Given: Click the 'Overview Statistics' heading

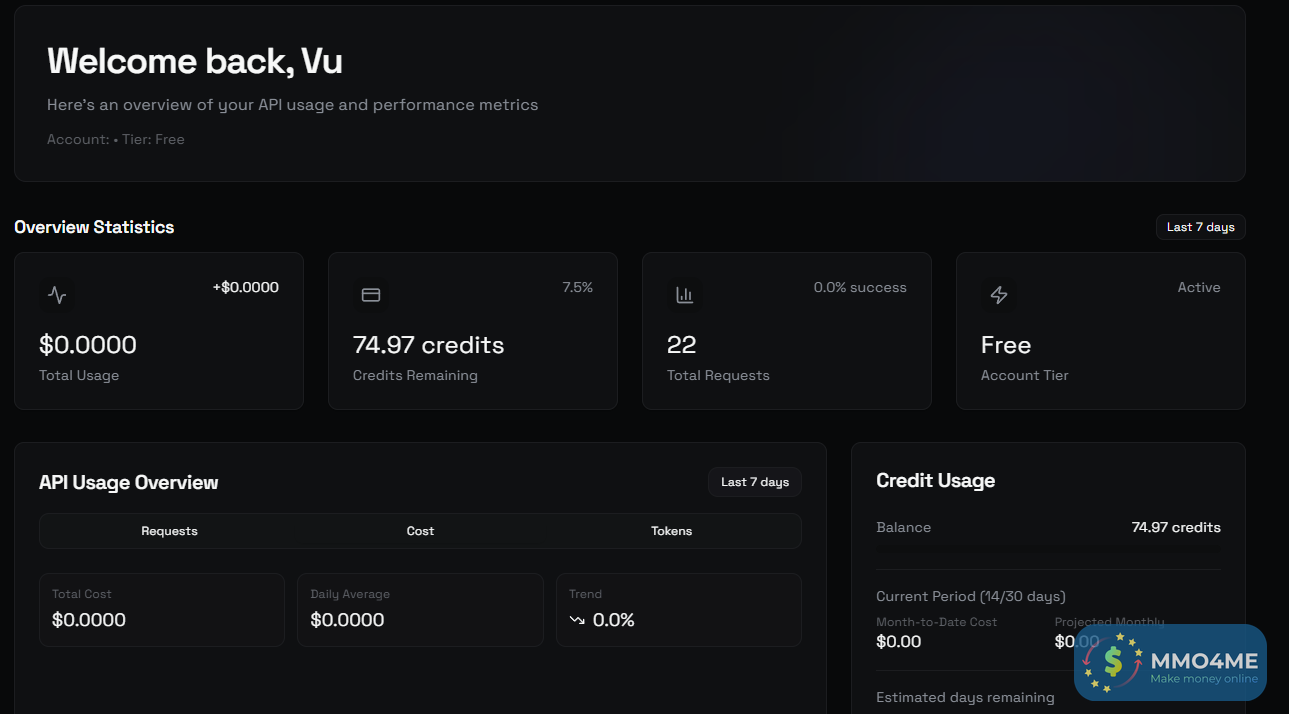Looking at the screenshot, I should pos(94,227).
